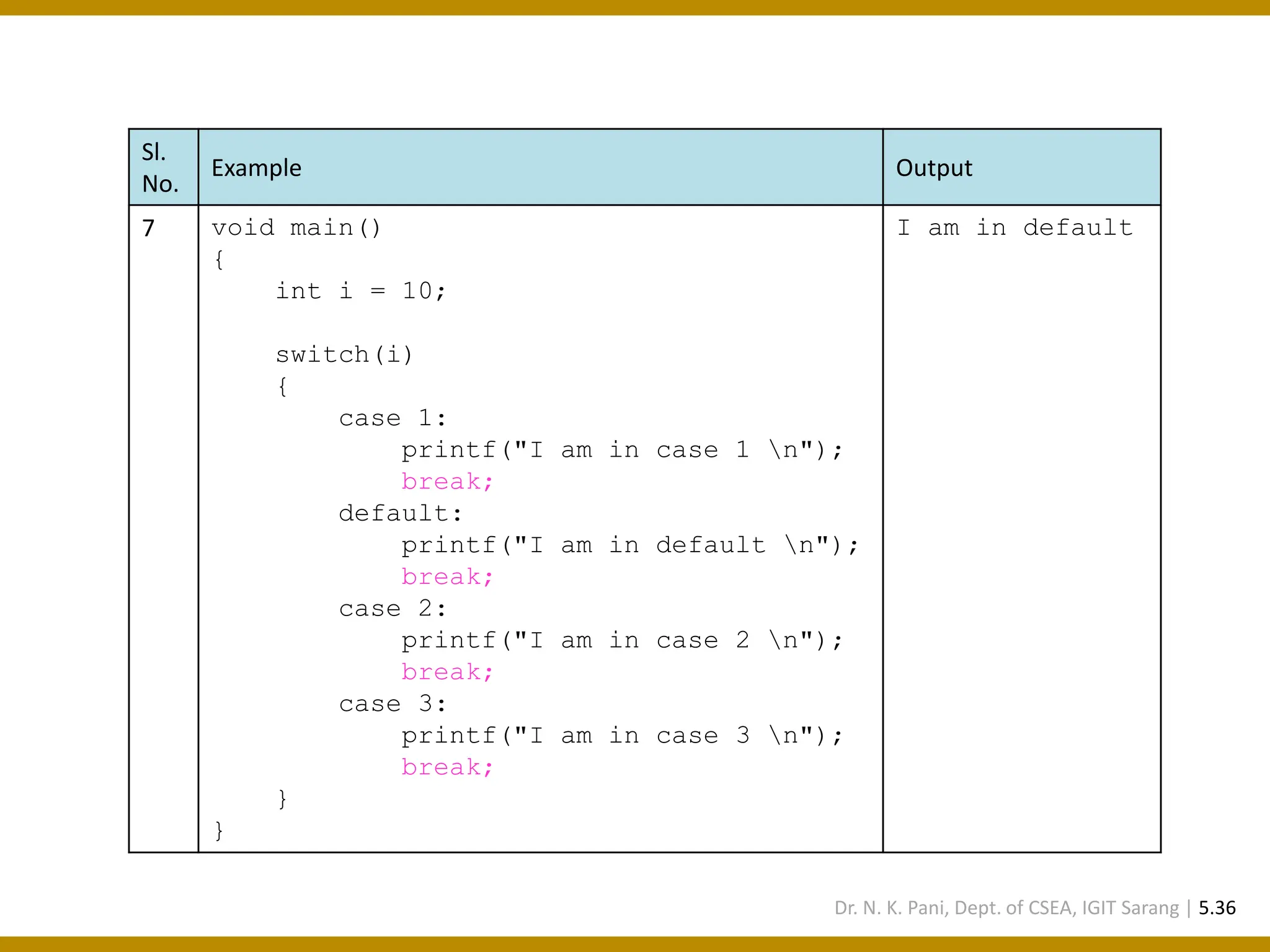Click the footer 'Dr. N. K. Pani, Dept. of CSEA, IGIT Sarang'
1270x952 pixels.
tap(1006, 908)
